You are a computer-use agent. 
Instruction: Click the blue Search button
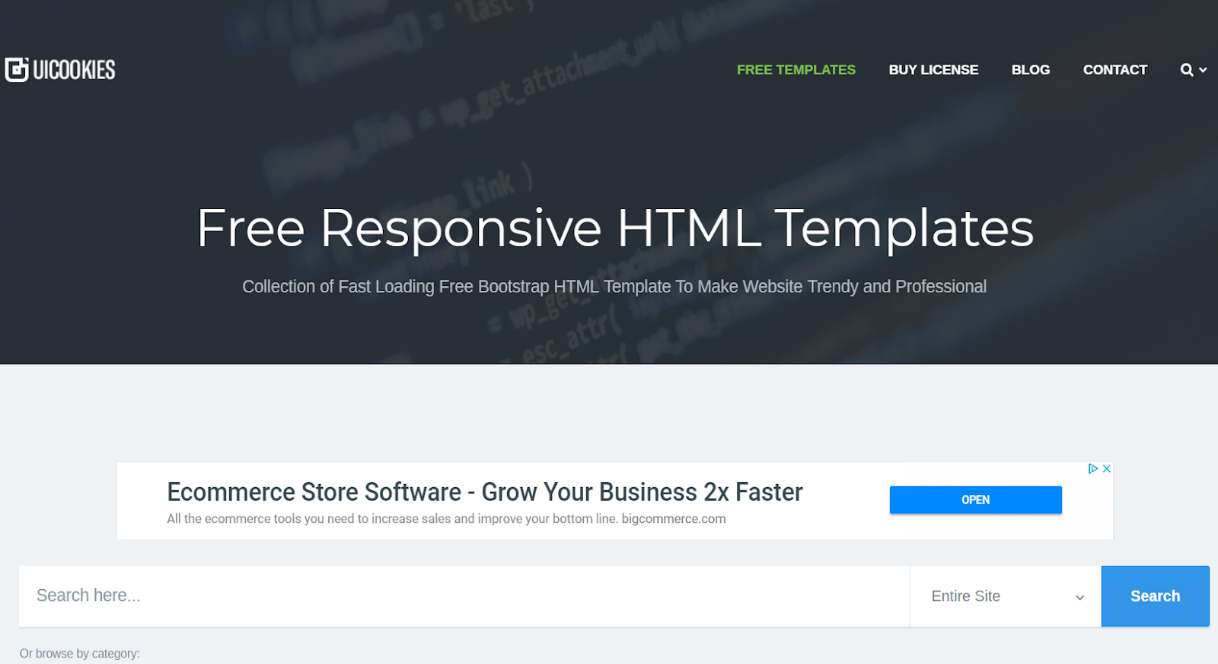tap(1155, 596)
